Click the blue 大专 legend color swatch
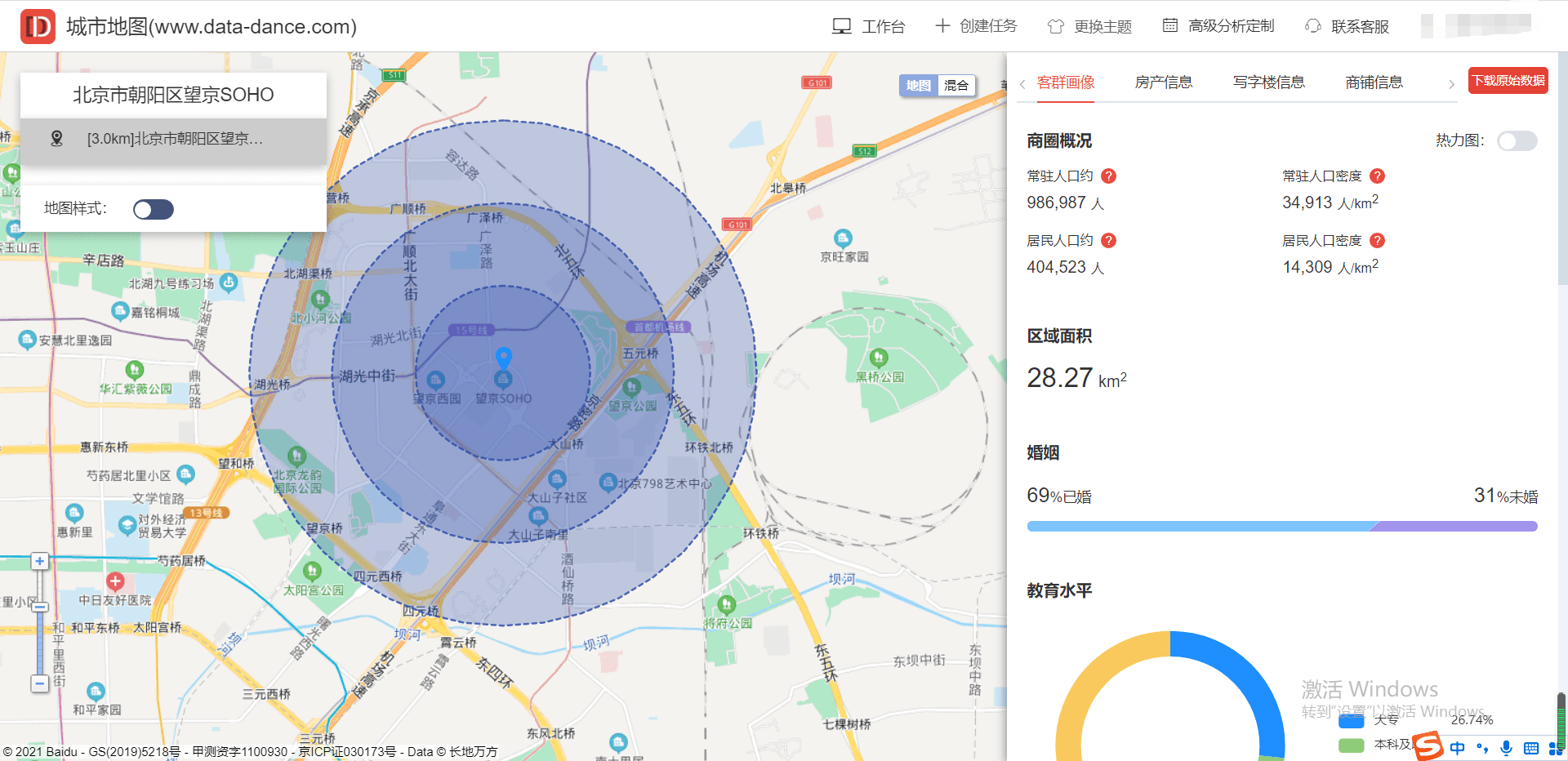Image resolution: width=1568 pixels, height=761 pixels. click(1352, 720)
